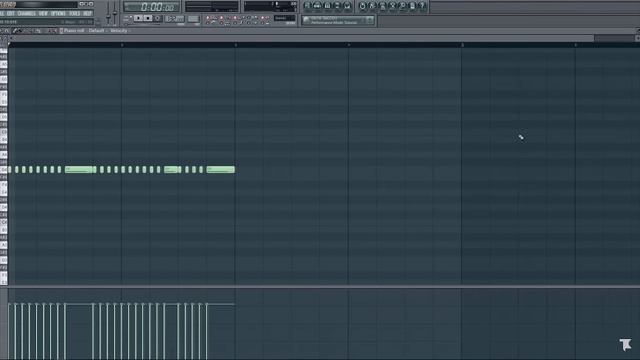Viewport: 640px width, 360px height.
Task: Show the Piano Roll via toolbar icon
Action: (327, 6)
